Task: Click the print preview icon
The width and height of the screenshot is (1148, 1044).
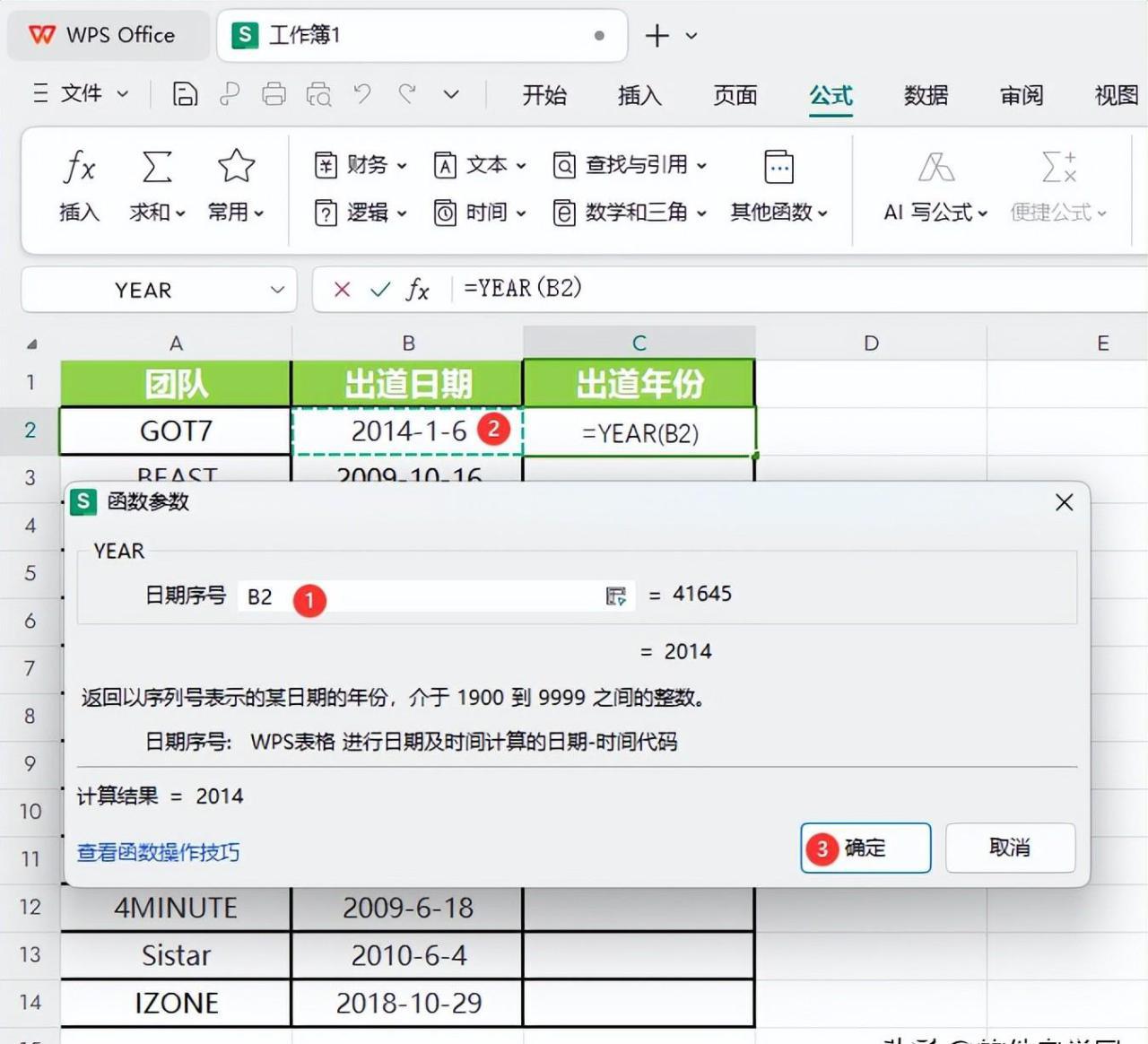Action: pos(318,93)
